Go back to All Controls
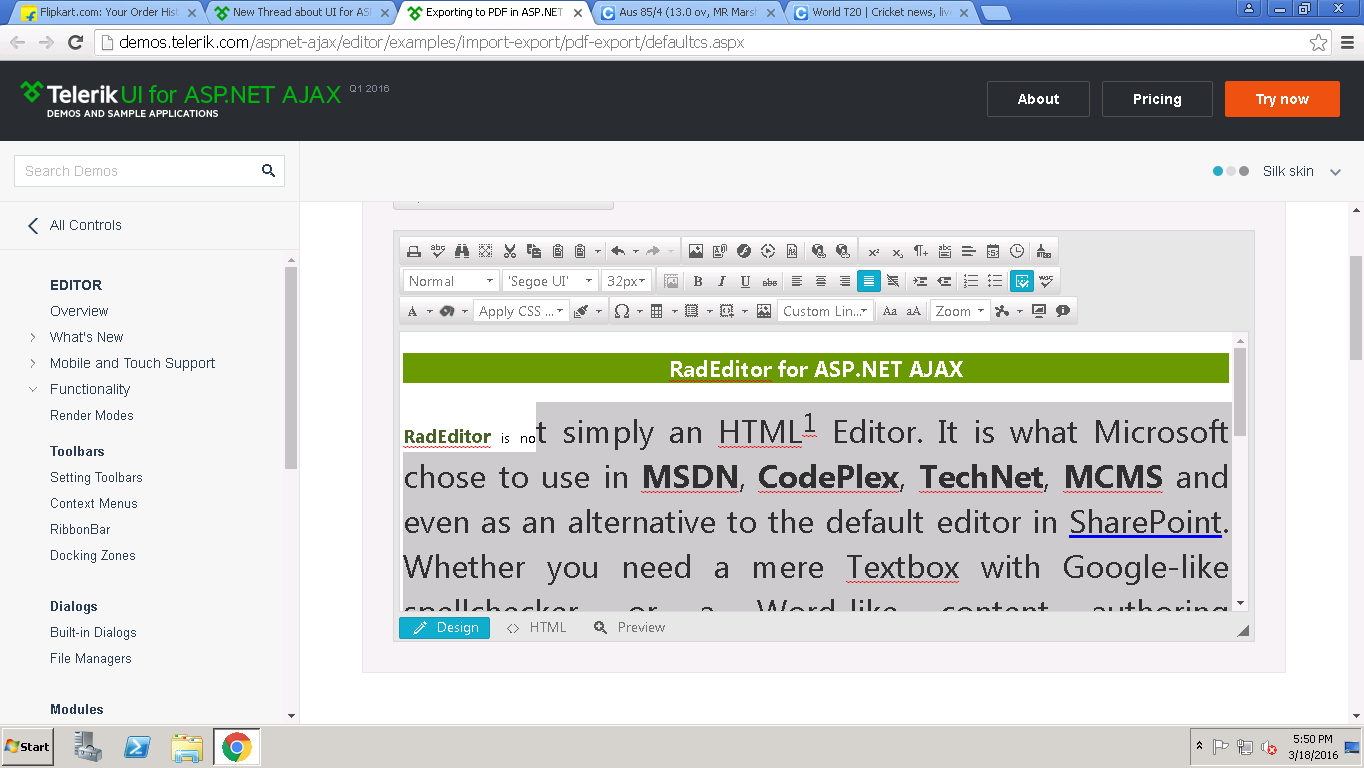1364x768 pixels. (75, 225)
